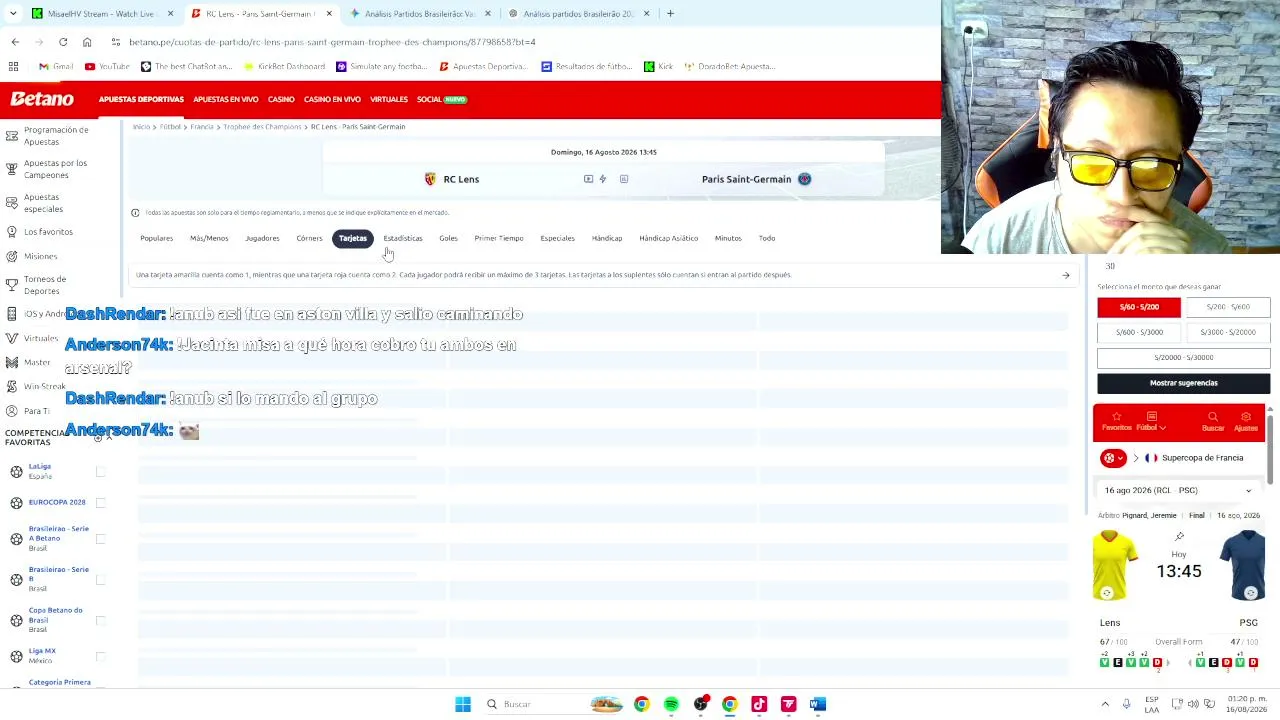This screenshot has height=720, width=1280.
Task: Select the S/20000 - S/30000 amount option
Action: (1183, 357)
